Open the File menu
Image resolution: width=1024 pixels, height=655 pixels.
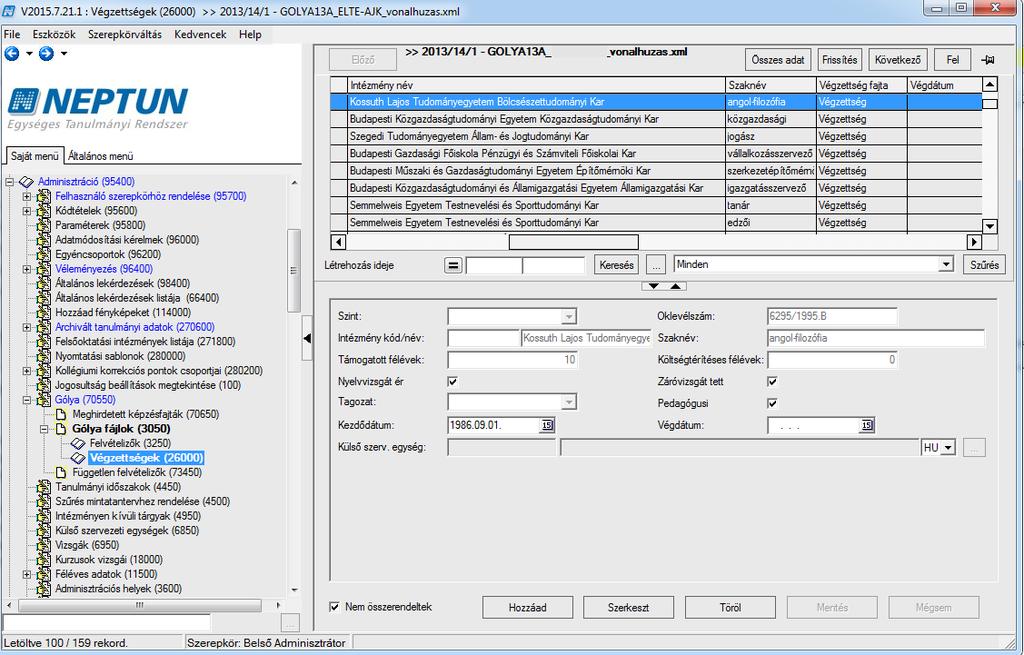12,35
